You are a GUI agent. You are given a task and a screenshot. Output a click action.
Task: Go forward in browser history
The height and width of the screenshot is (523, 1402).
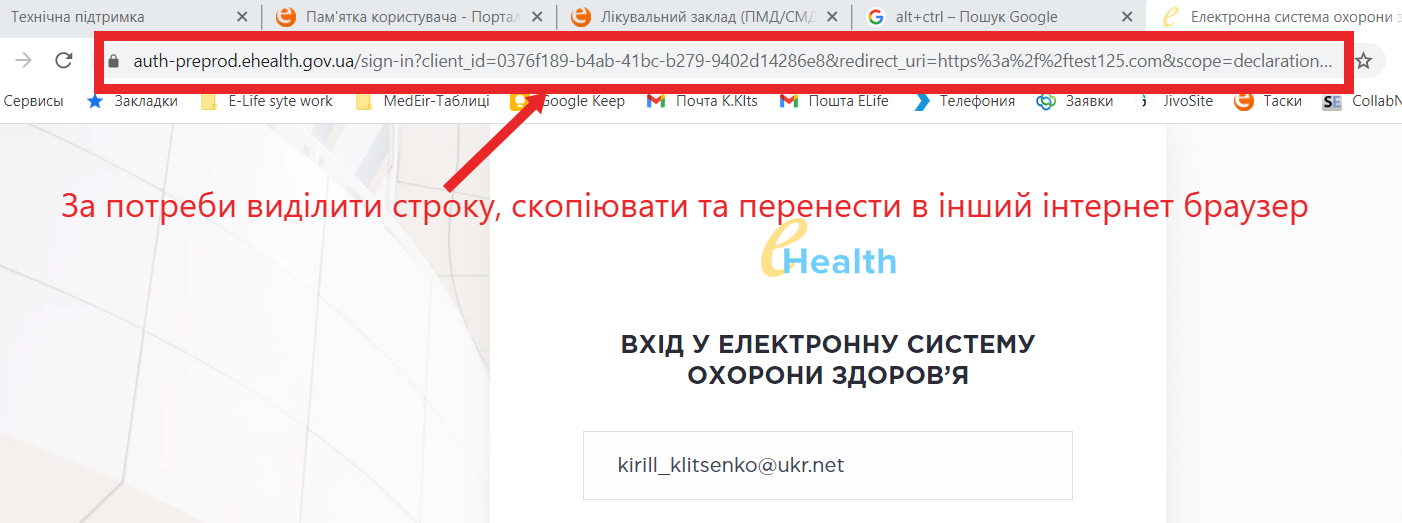tap(24, 61)
